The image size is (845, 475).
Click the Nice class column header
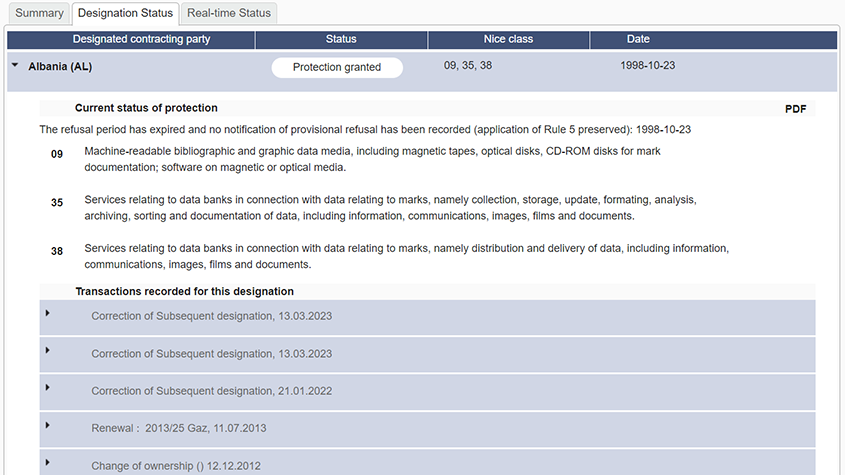508,39
